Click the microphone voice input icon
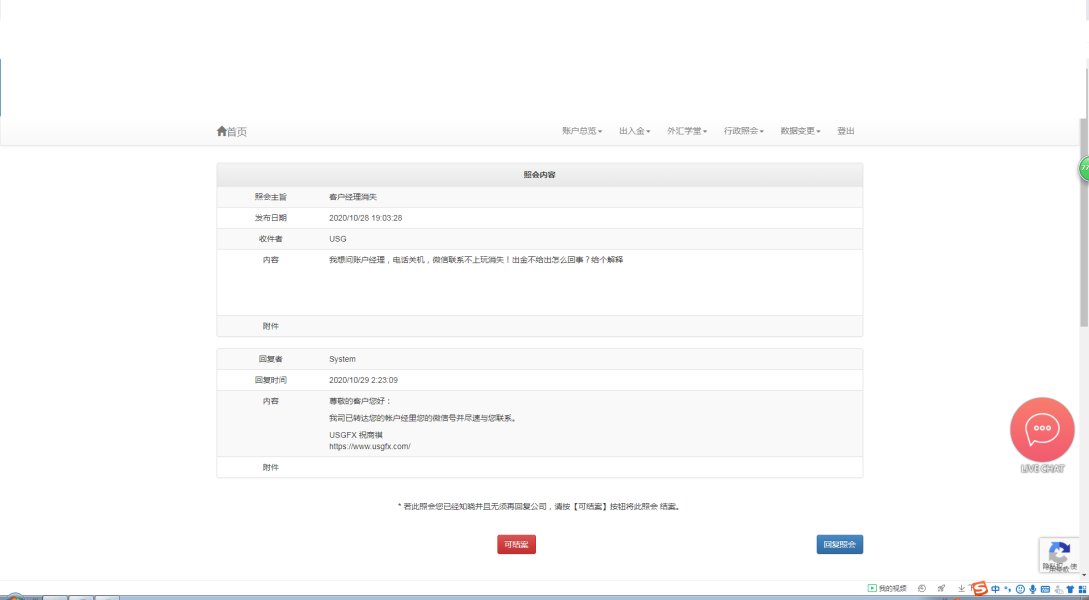 (1032, 589)
